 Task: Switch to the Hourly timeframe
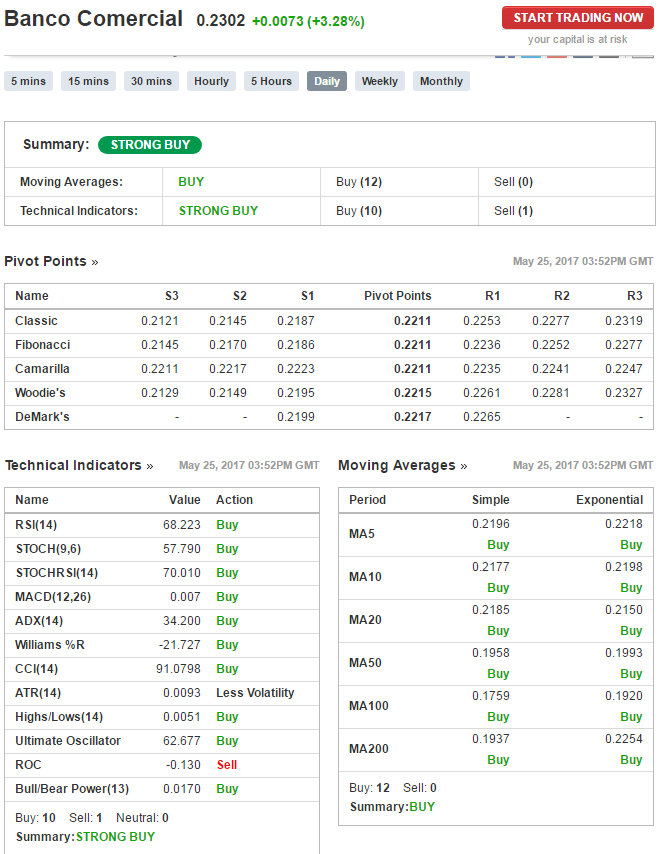[211, 81]
